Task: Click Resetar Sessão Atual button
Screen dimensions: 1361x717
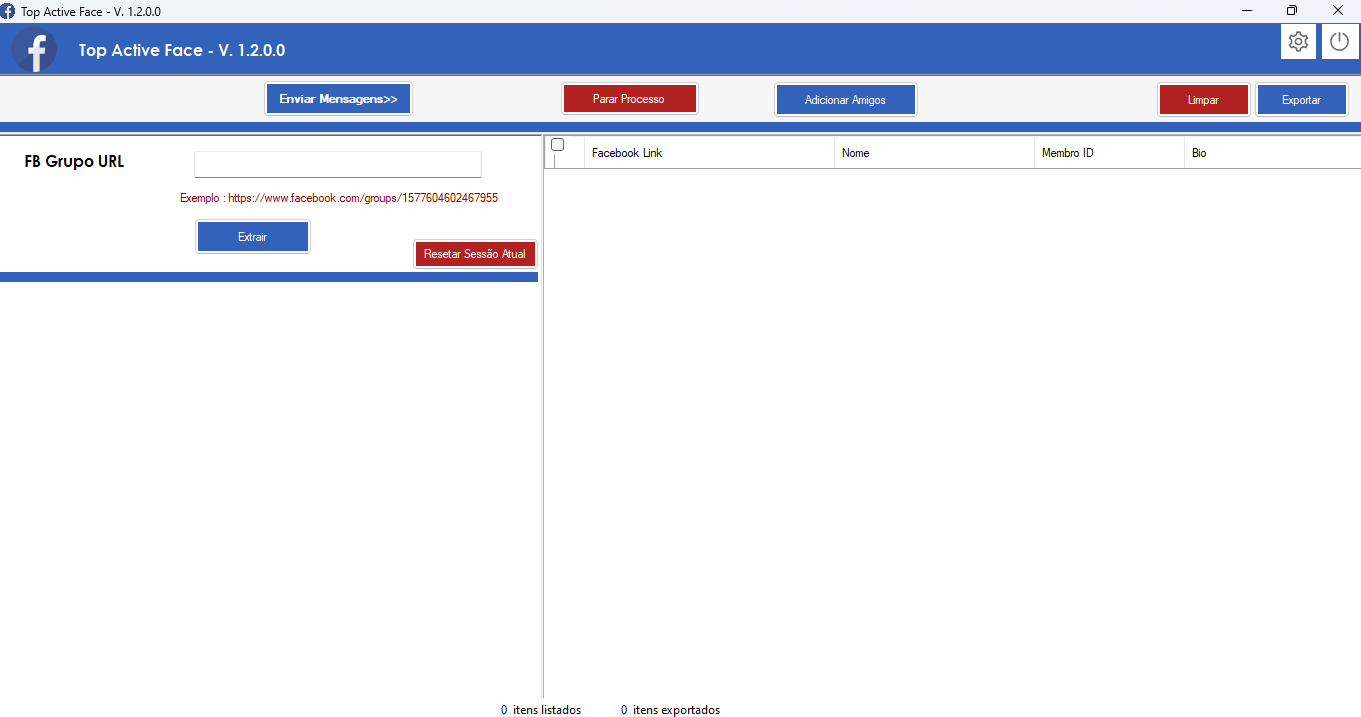Action: point(475,254)
